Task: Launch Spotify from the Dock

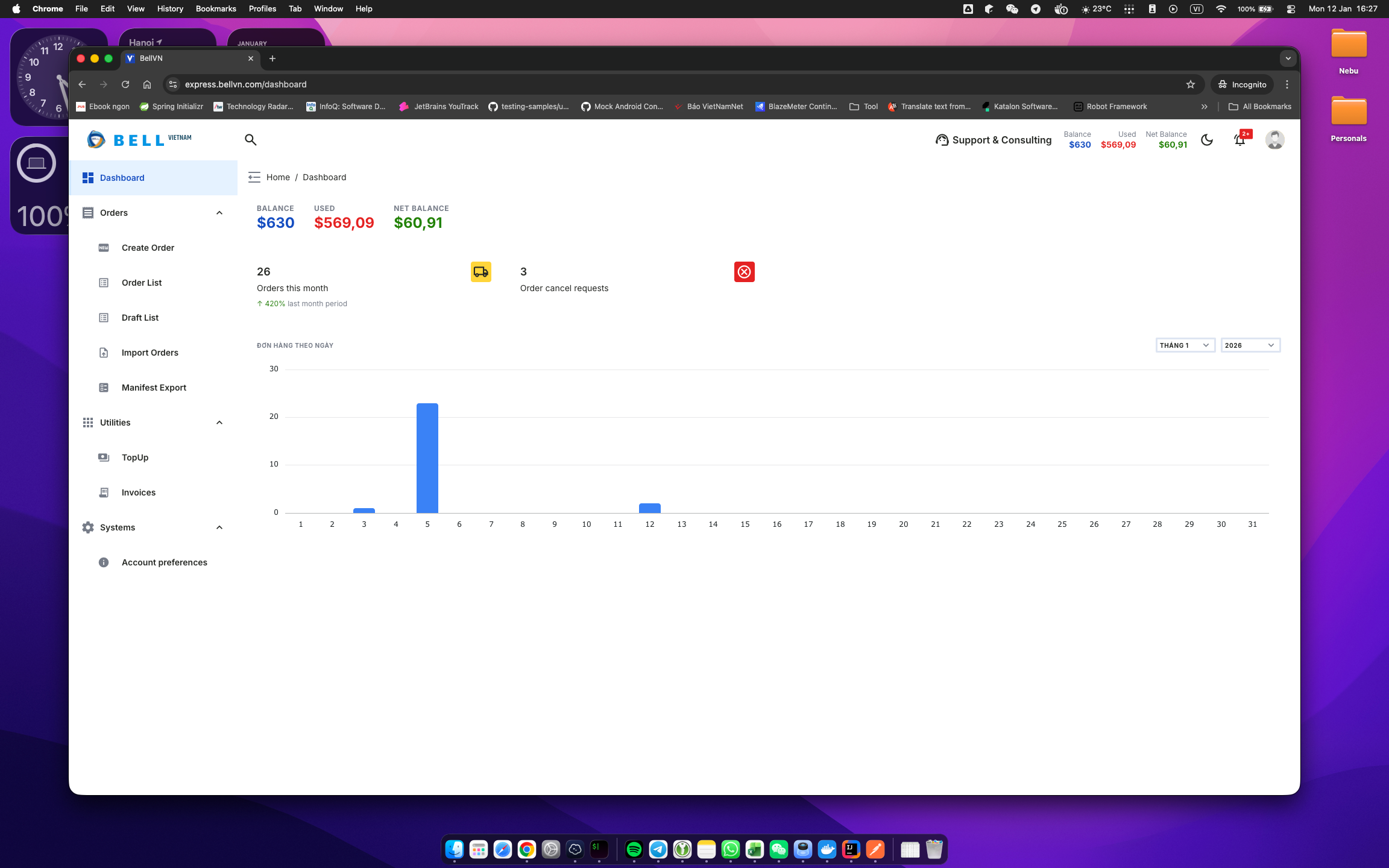Action: click(x=634, y=849)
